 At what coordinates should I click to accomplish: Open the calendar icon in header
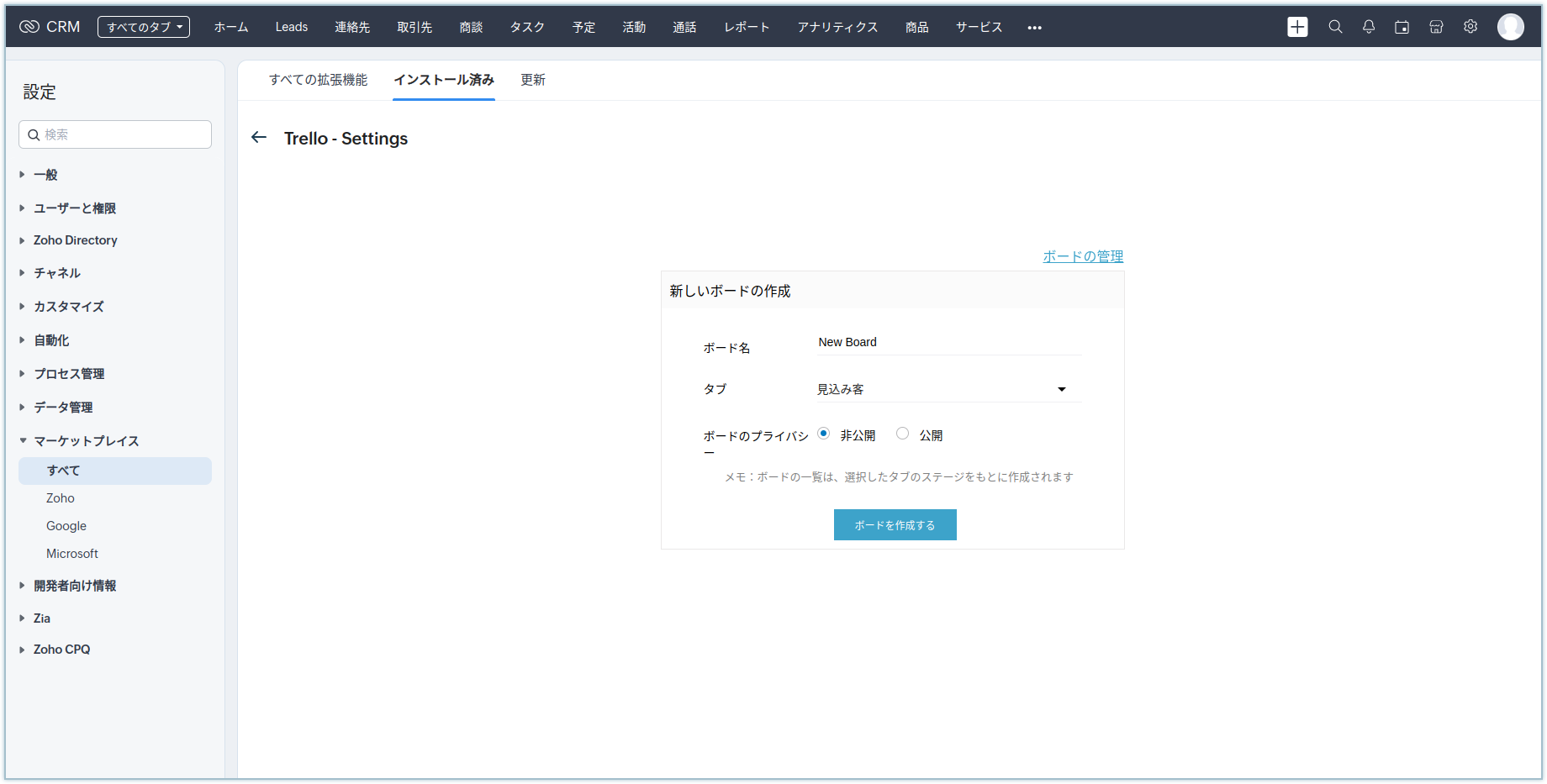(x=1402, y=27)
